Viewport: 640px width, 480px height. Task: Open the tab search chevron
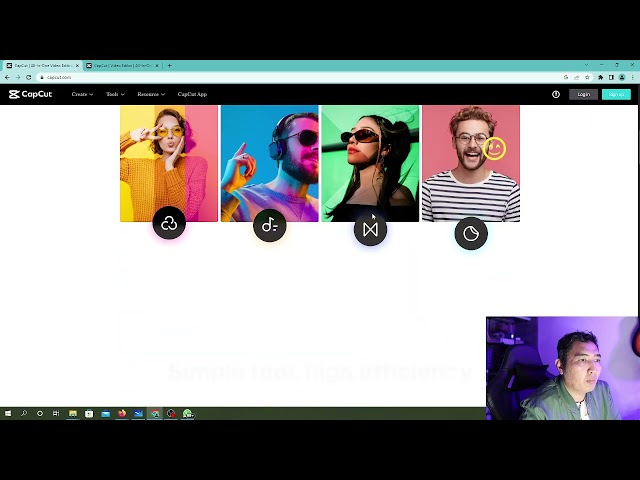(x=586, y=65)
